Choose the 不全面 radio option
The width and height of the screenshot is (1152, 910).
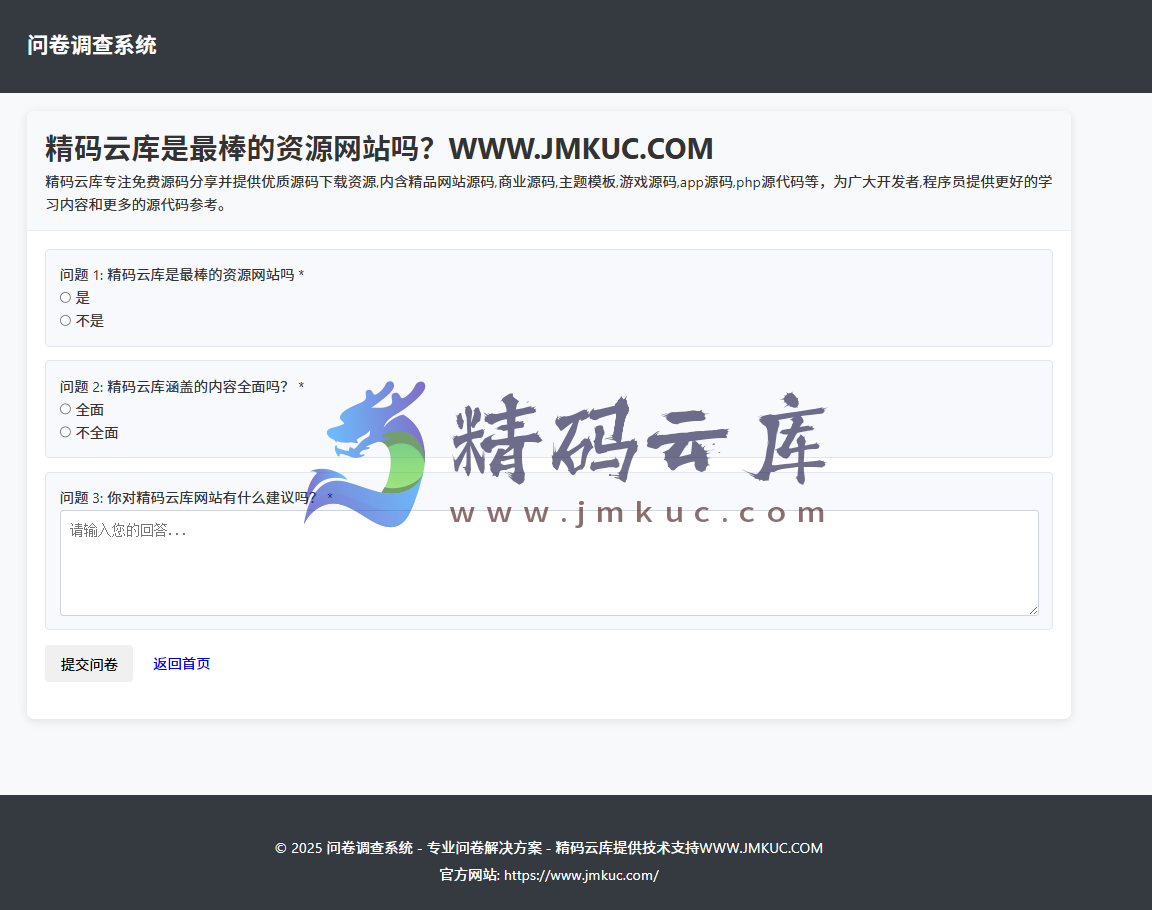pyautogui.click(x=65, y=432)
